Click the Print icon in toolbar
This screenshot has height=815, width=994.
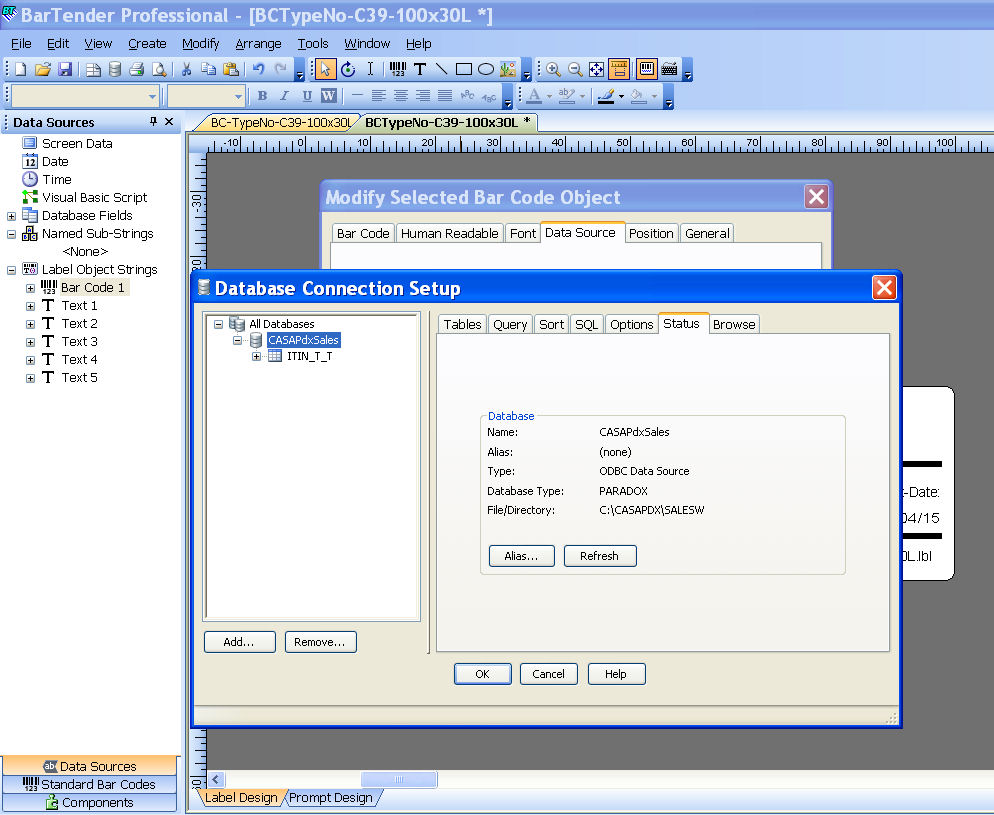[x=136, y=69]
